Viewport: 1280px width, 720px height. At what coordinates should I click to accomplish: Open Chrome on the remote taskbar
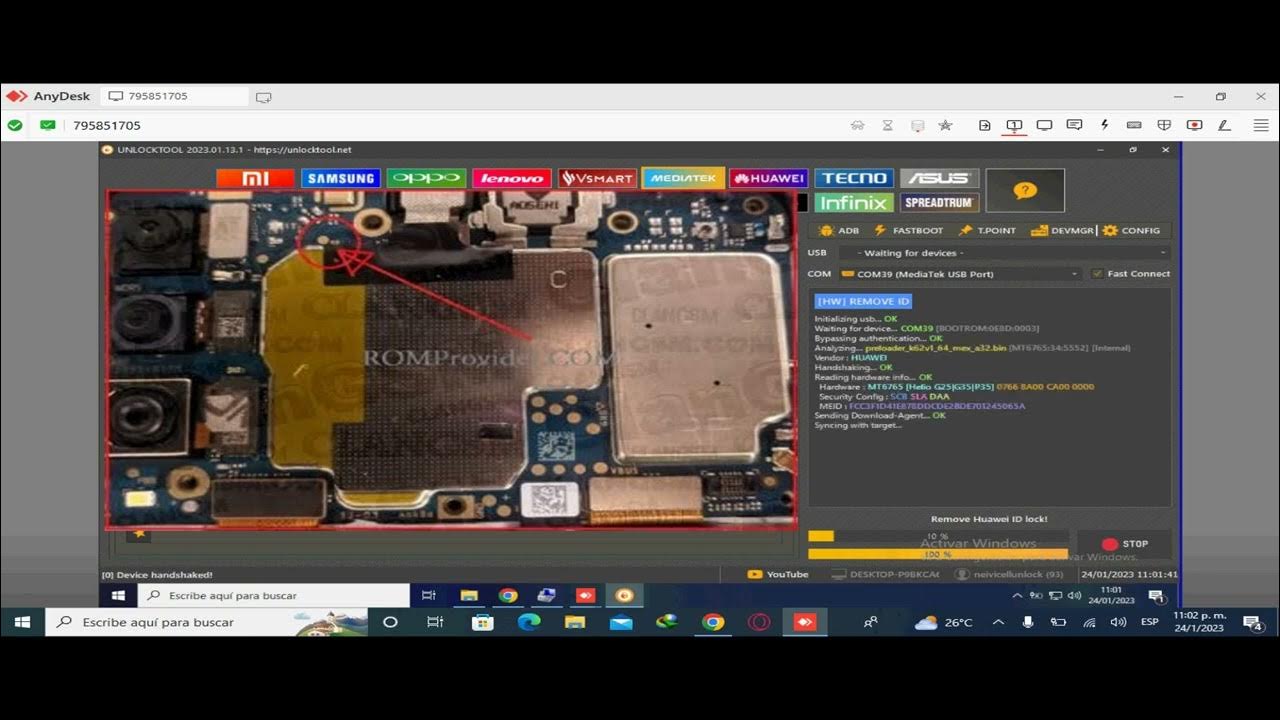[x=508, y=595]
